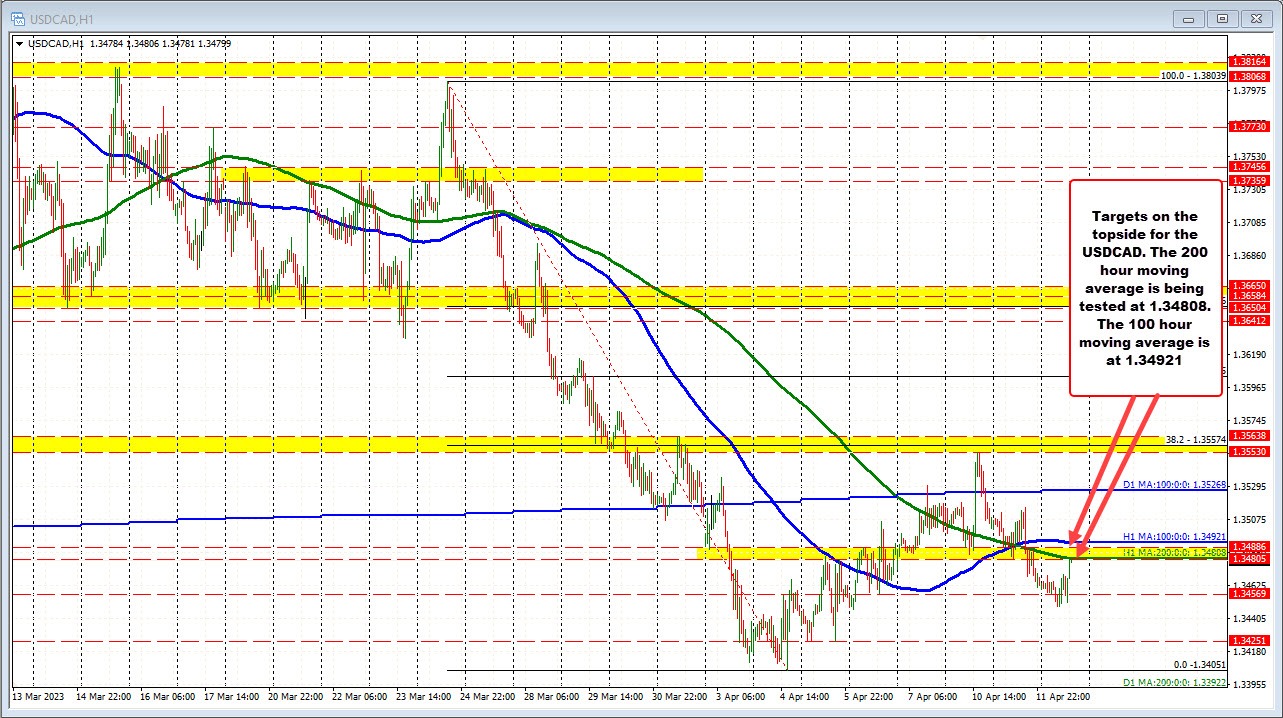Viewport: 1283px width, 718px height.
Task: Click the 1.37085 price axis value
Action: point(1250,222)
